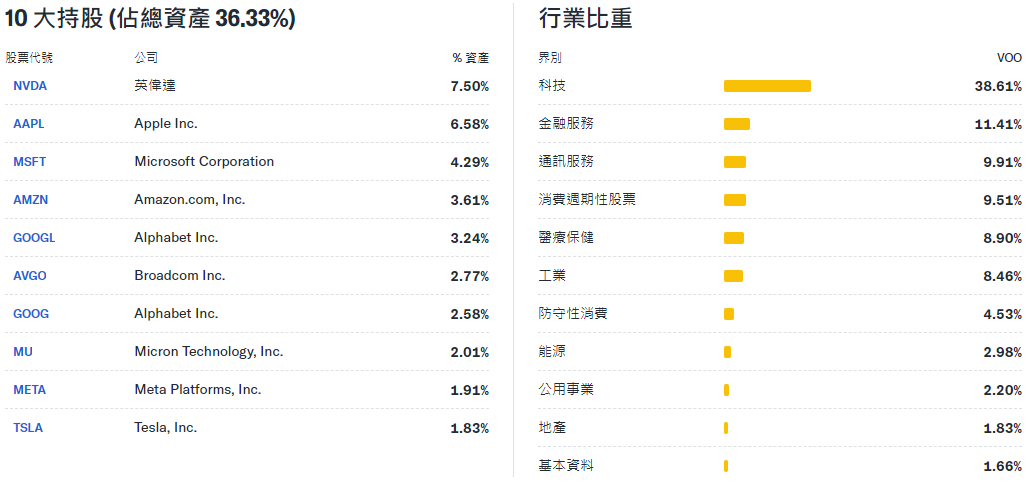Image resolution: width=1026 pixels, height=485 pixels.
Task: Open the AMZN ticker link
Action: click(x=31, y=200)
